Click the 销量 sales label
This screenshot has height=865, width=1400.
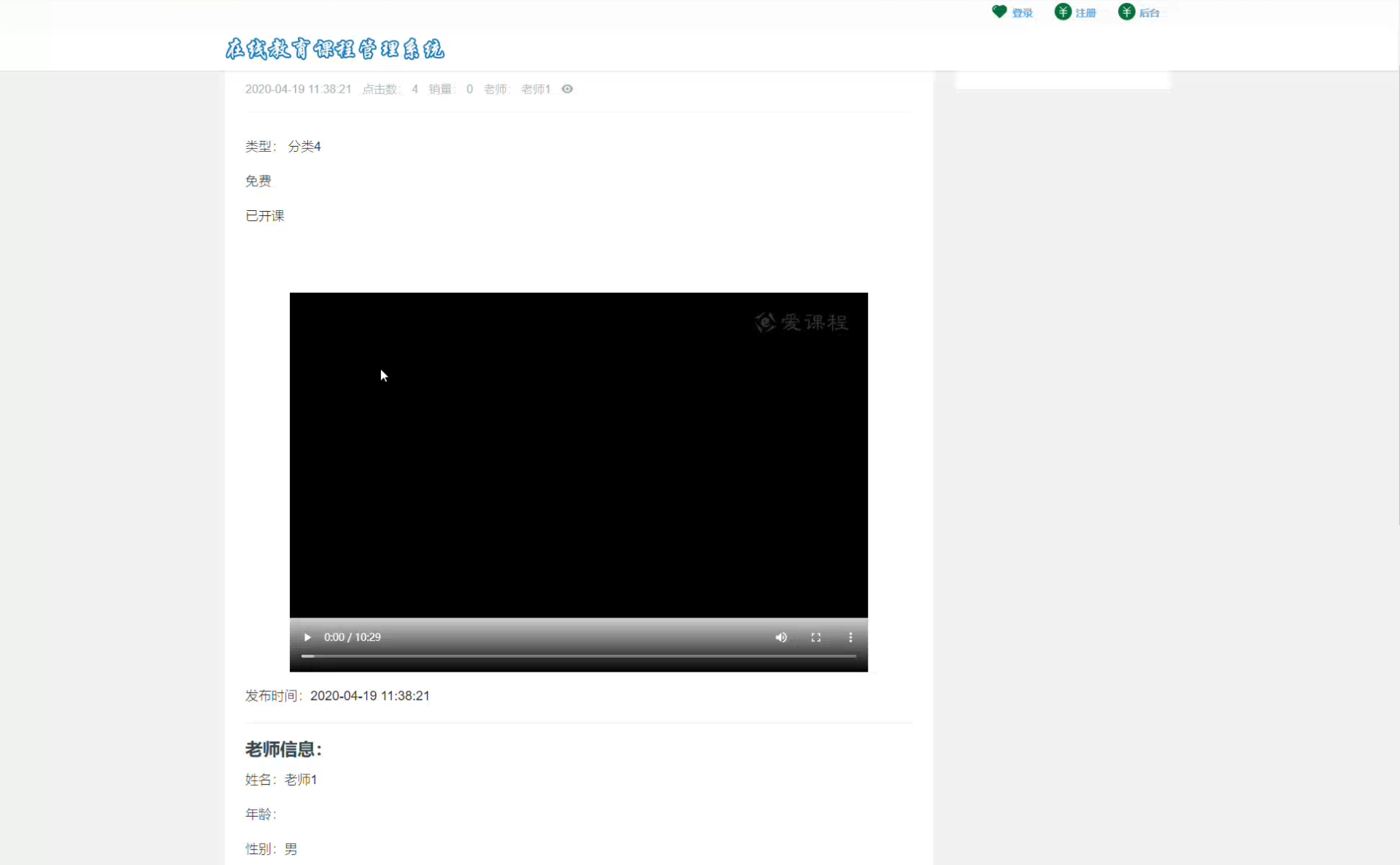pyautogui.click(x=441, y=89)
